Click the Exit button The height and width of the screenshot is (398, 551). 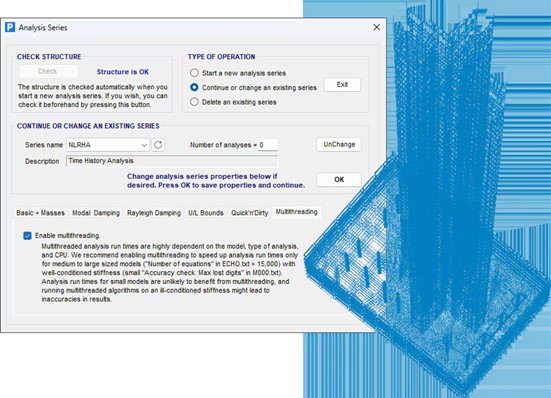point(342,85)
